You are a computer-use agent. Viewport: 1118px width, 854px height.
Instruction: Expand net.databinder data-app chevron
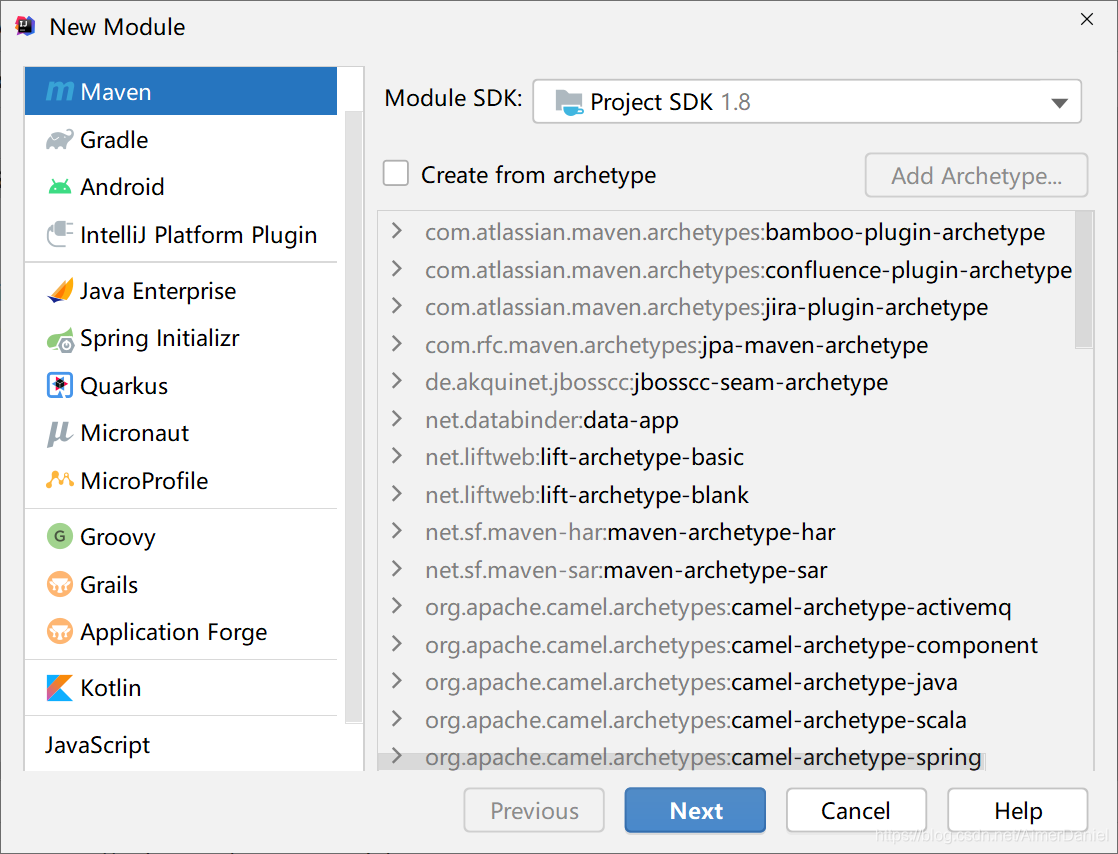(397, 418)
